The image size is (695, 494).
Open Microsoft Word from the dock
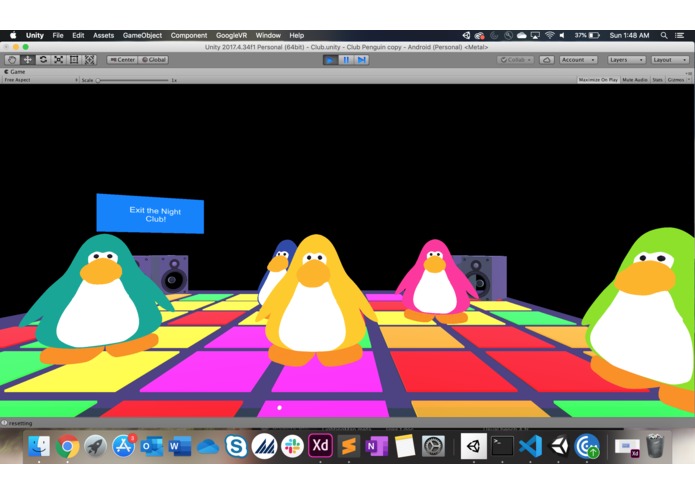[x=180, y=446]
